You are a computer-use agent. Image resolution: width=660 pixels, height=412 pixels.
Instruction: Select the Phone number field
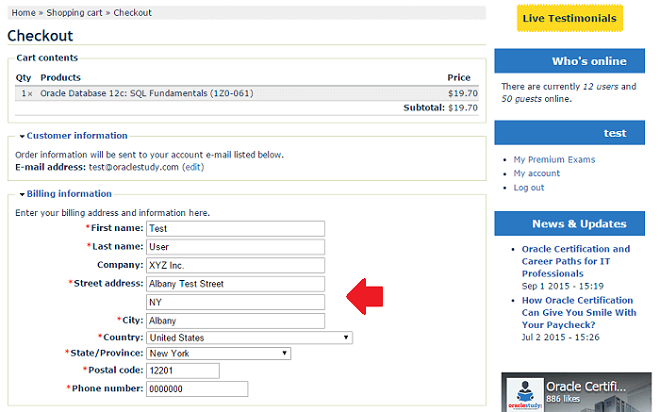pyautogui.click(x=197, y=389)
